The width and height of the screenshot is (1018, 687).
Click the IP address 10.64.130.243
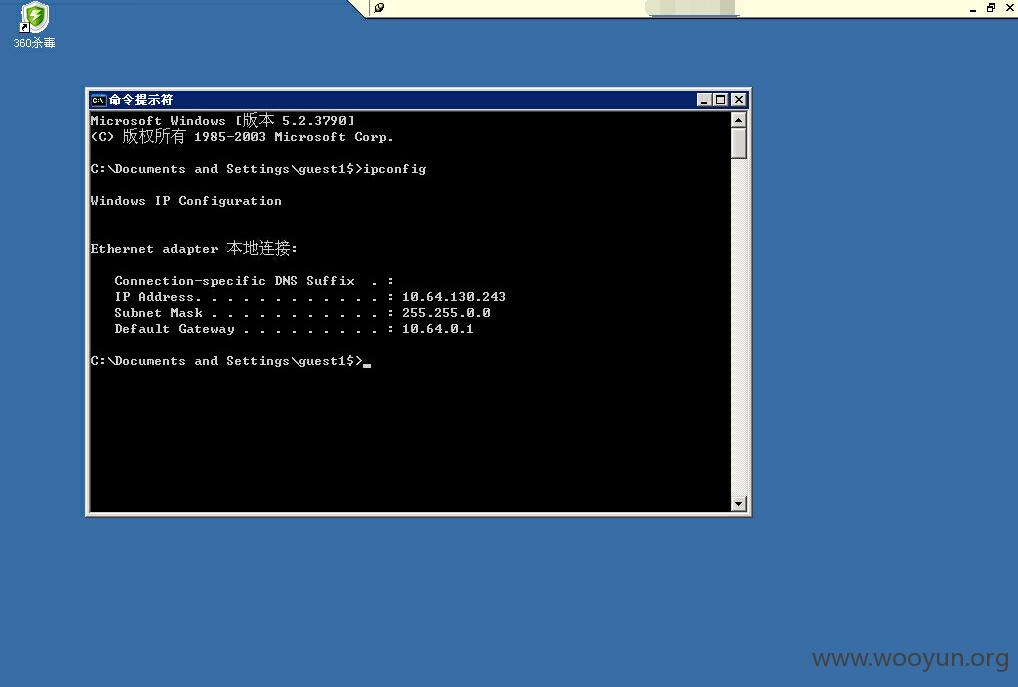tap(453, 297)
